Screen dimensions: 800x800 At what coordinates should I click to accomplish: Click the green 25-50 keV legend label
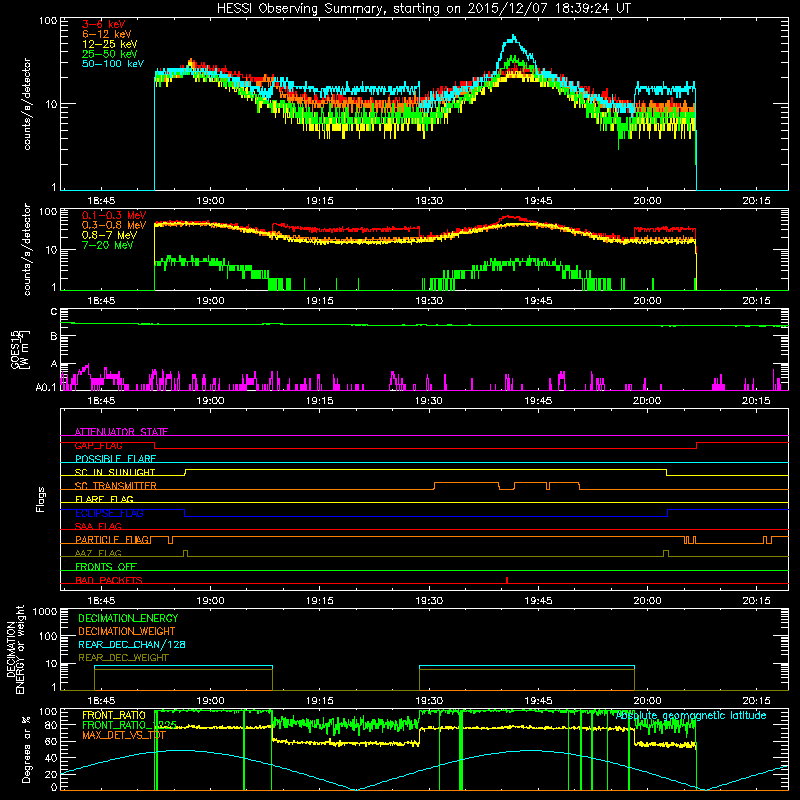[x=109, y=54]
